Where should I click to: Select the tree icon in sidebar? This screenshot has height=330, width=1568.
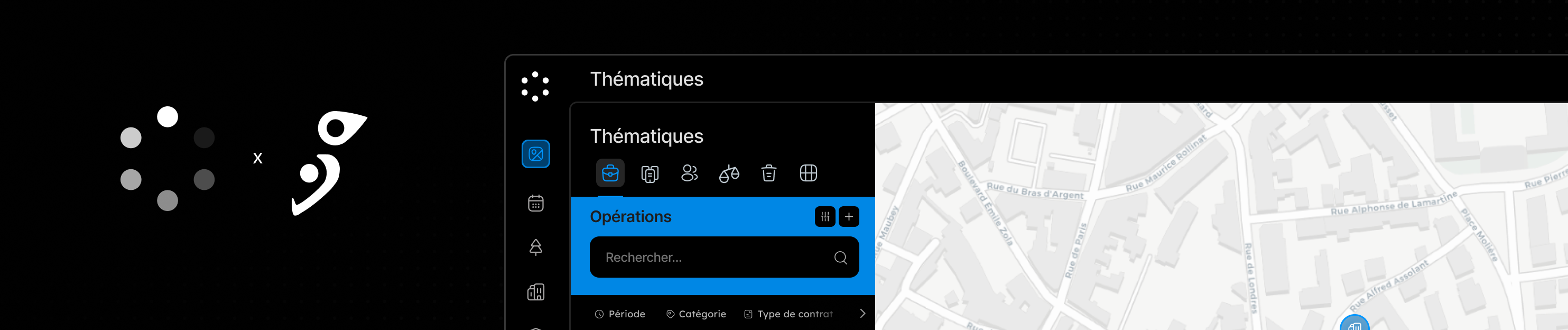(536, 247)
